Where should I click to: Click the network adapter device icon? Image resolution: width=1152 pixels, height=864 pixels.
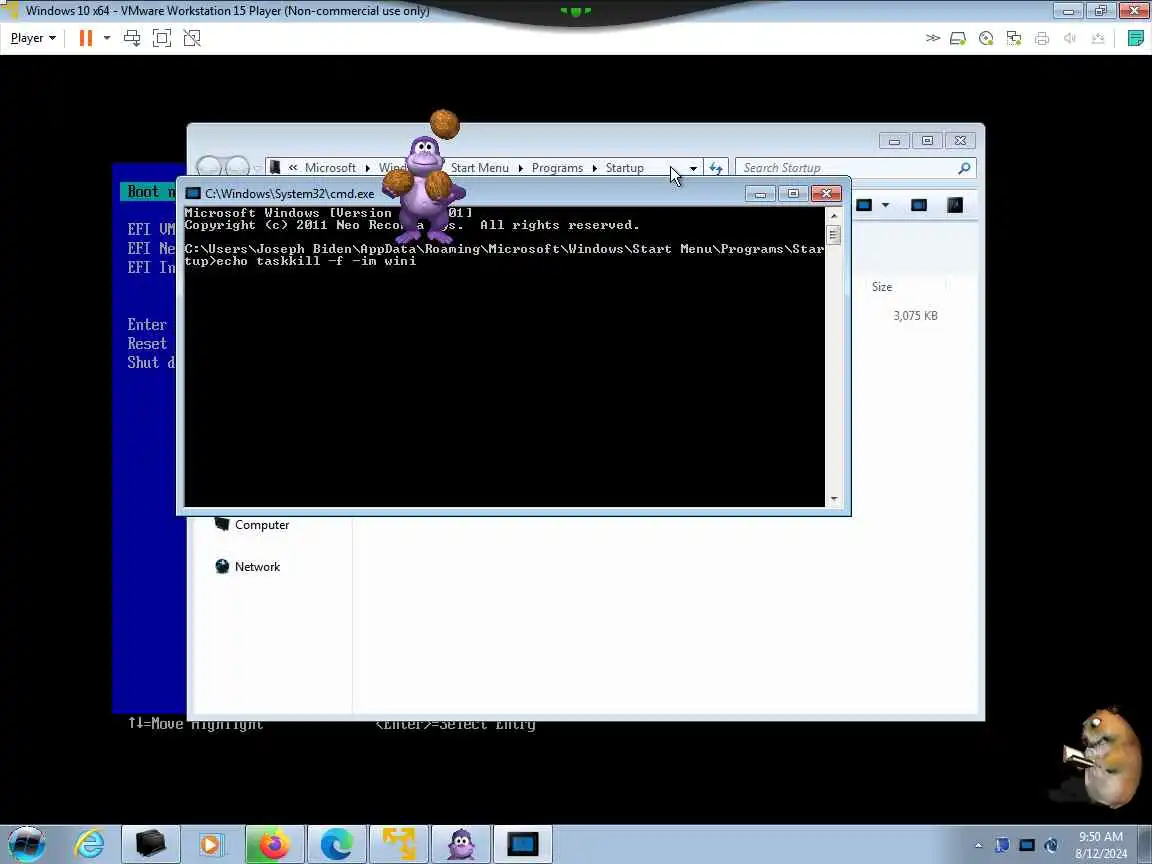click(x=1014, y=38)
